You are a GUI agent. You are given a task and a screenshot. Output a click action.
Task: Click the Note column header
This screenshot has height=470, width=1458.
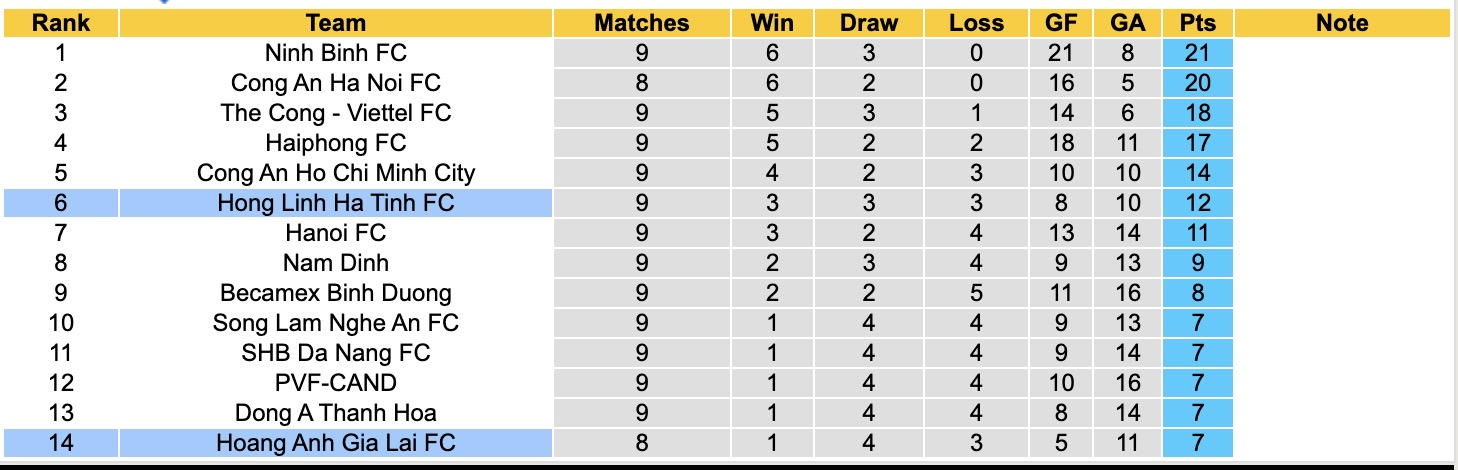(1341, 23)
